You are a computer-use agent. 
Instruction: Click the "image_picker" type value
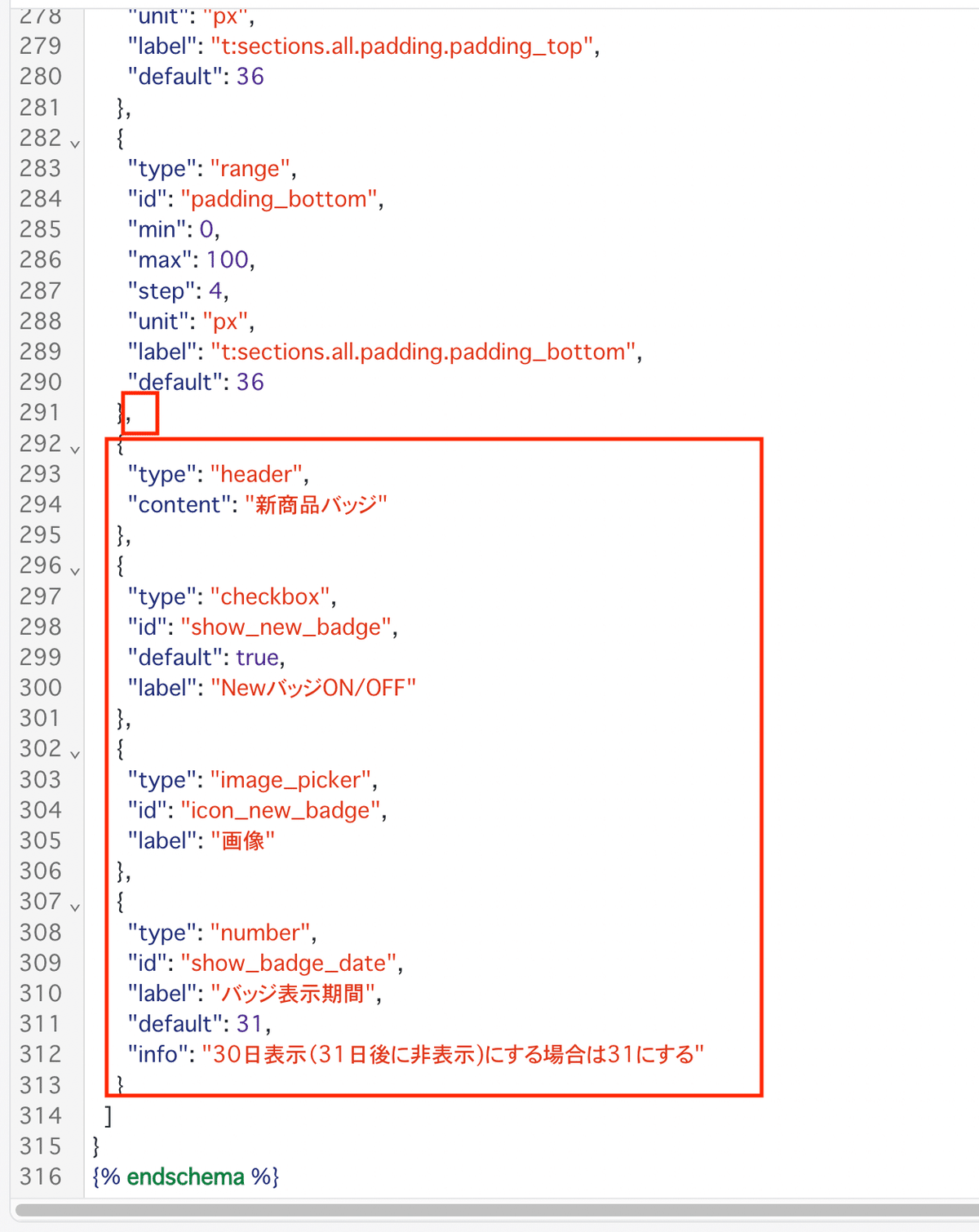click(x=291, y=780)
